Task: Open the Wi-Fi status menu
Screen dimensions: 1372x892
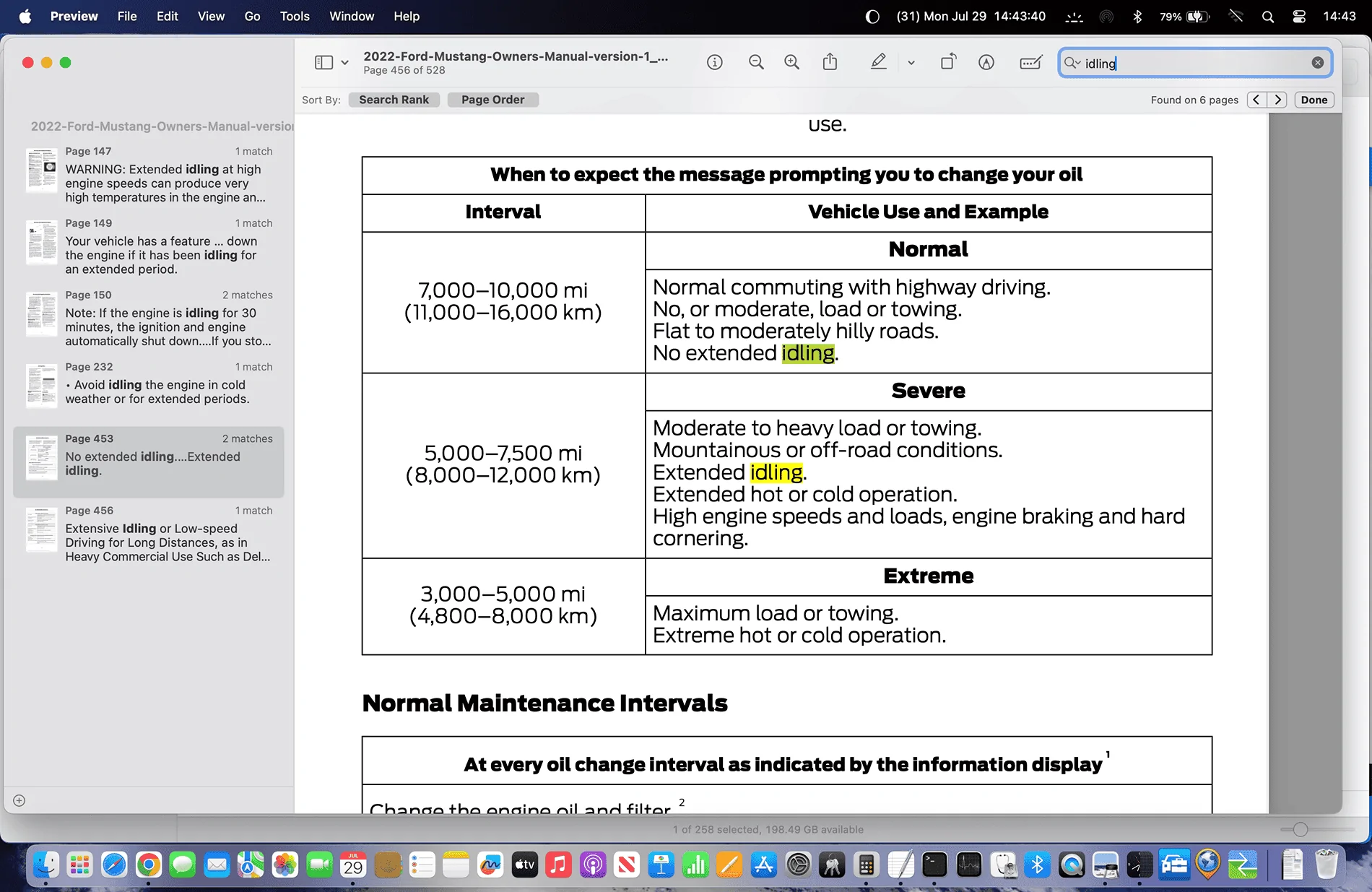Action: (1236, 17)
